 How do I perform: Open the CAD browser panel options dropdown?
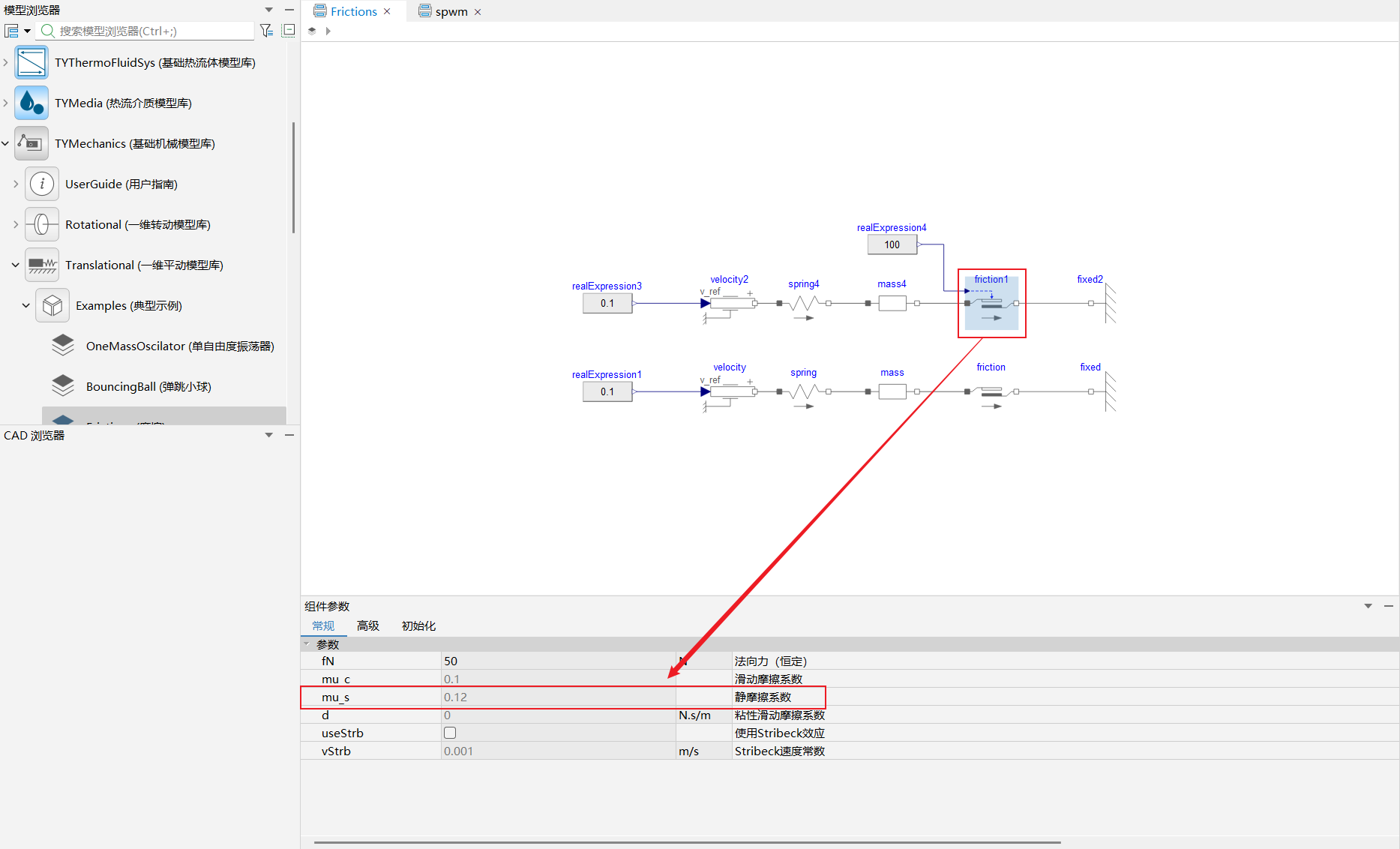point(269,435)
